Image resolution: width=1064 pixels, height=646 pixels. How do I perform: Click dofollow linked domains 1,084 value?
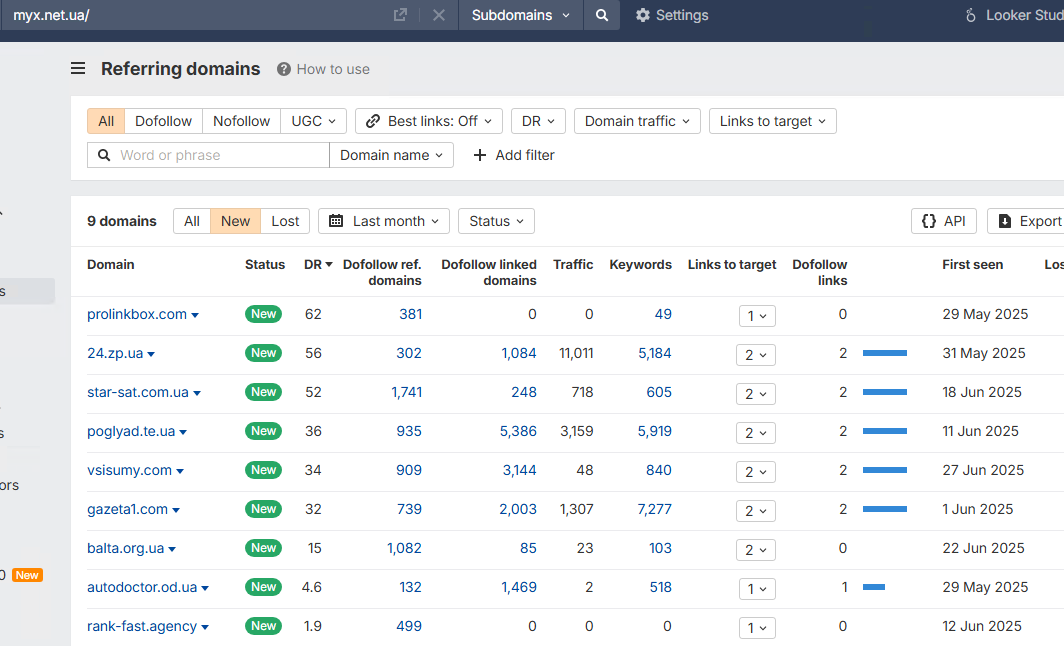519,354
